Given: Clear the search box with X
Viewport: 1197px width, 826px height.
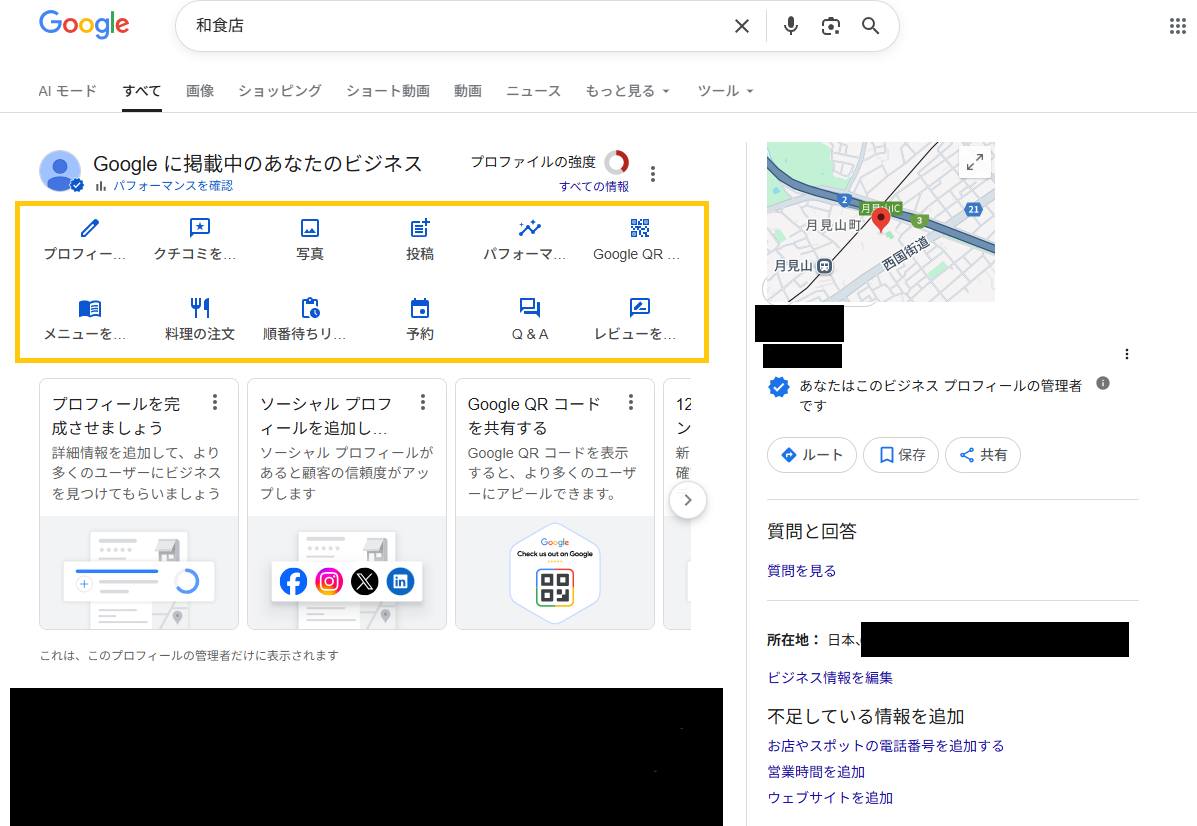Looking at the screenshot, I should point(741,26).
